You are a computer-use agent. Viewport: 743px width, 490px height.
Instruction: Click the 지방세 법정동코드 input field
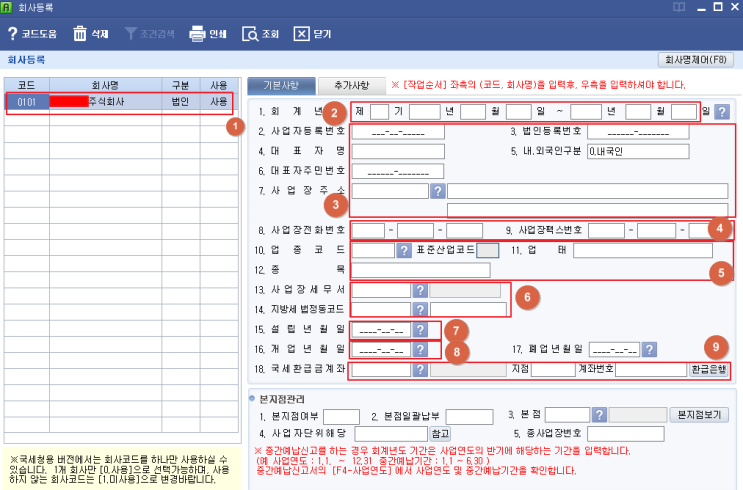(x=381, y=309)
